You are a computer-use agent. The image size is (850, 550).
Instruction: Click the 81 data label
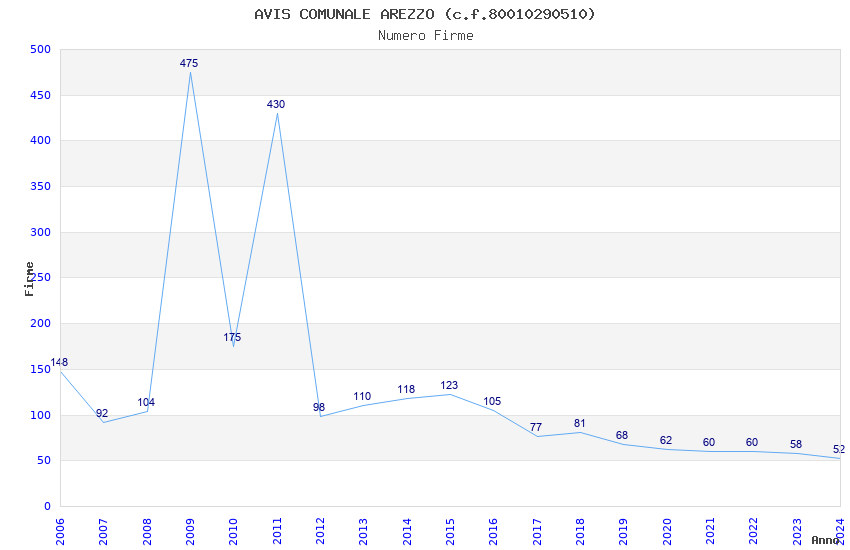579,423
